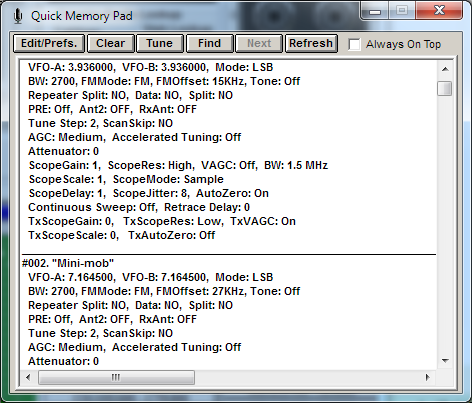Close the Quick Memory Pad window
This screenshot has height=403, width=472.
439,11
